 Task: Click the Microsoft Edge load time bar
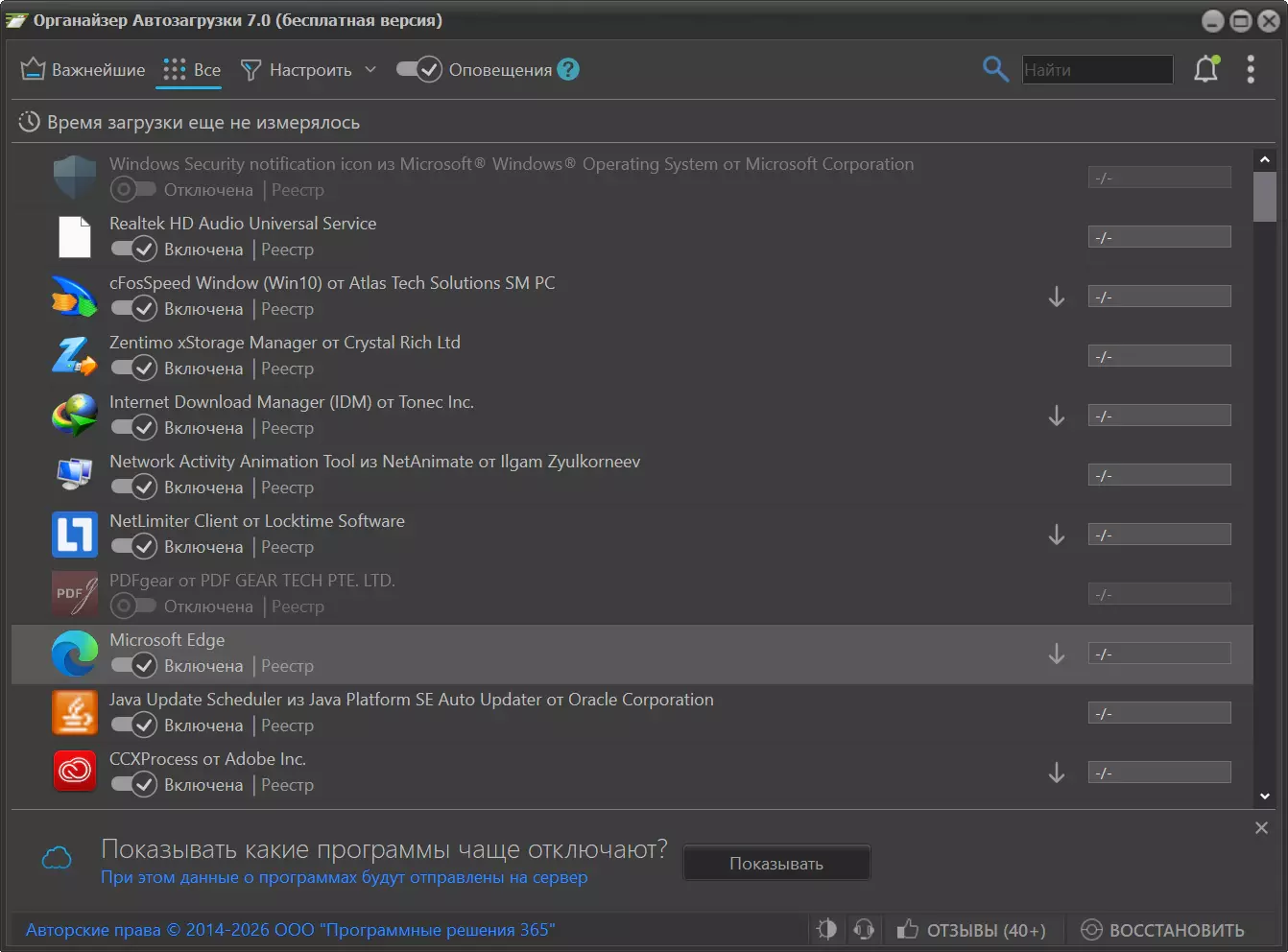click(1159, 654)
